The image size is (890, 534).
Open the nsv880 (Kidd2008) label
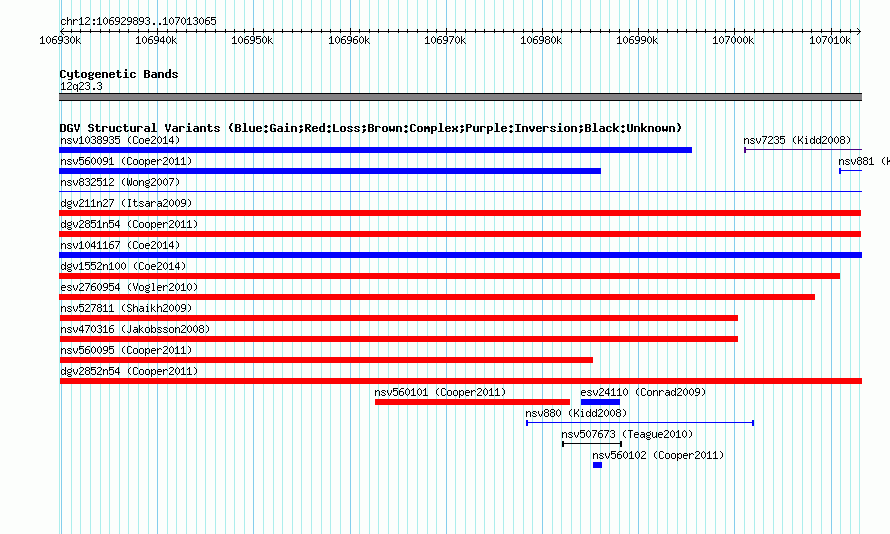click(x=576, y=413)
